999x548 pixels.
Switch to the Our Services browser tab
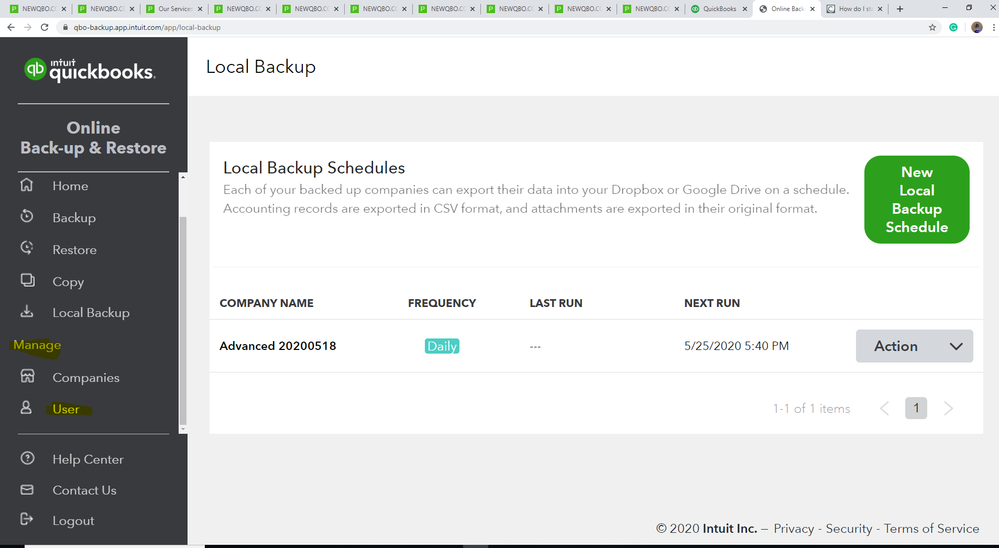(173, 9)
